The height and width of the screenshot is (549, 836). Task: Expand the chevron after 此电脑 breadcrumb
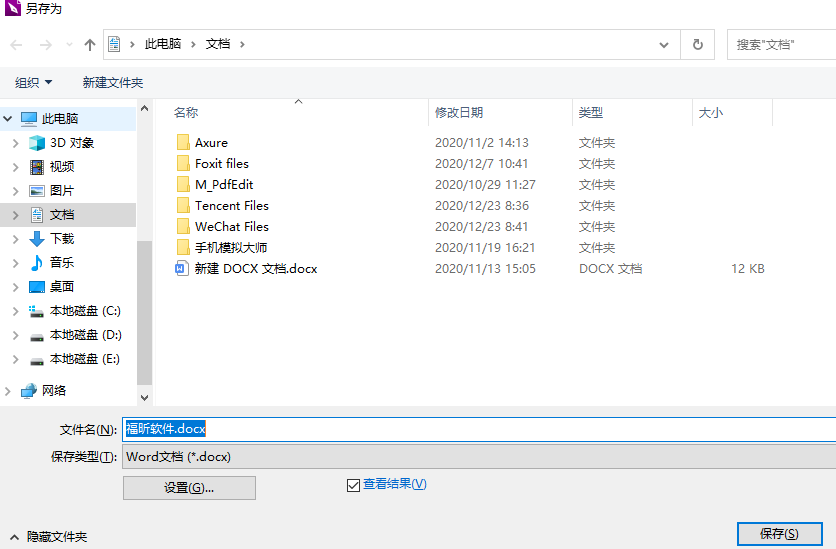click(x=194, y=44)
